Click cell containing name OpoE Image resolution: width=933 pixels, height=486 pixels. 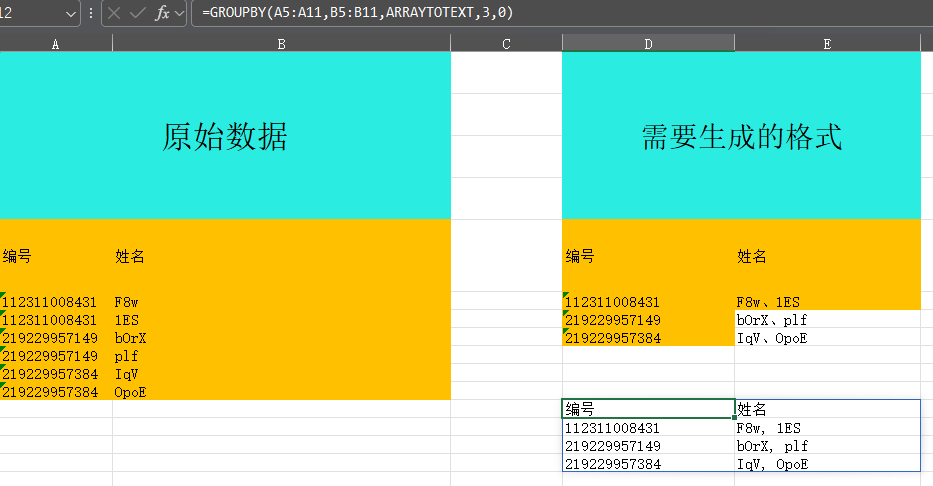[281, 392]
